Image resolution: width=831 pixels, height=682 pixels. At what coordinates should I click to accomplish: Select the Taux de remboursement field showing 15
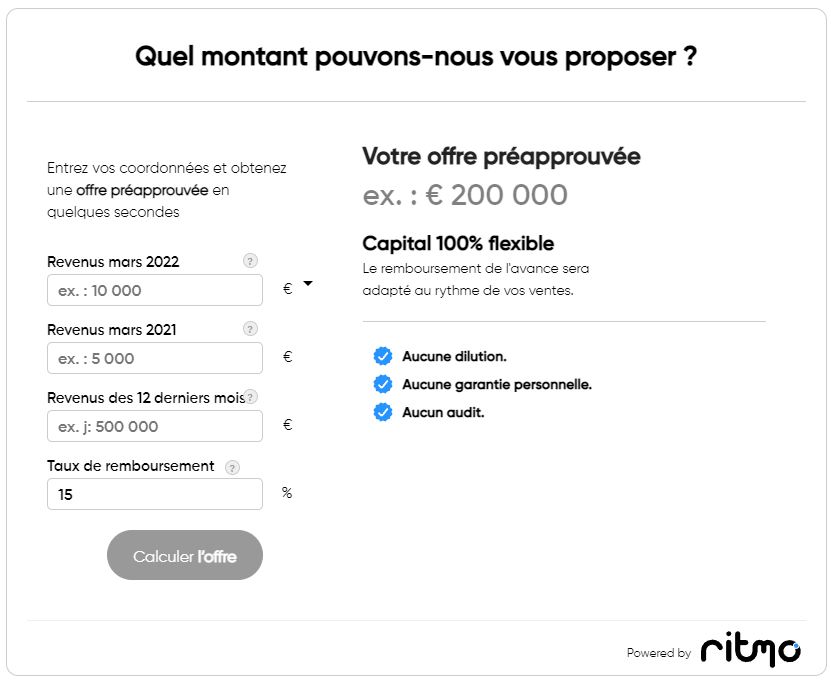click(155, 494)
